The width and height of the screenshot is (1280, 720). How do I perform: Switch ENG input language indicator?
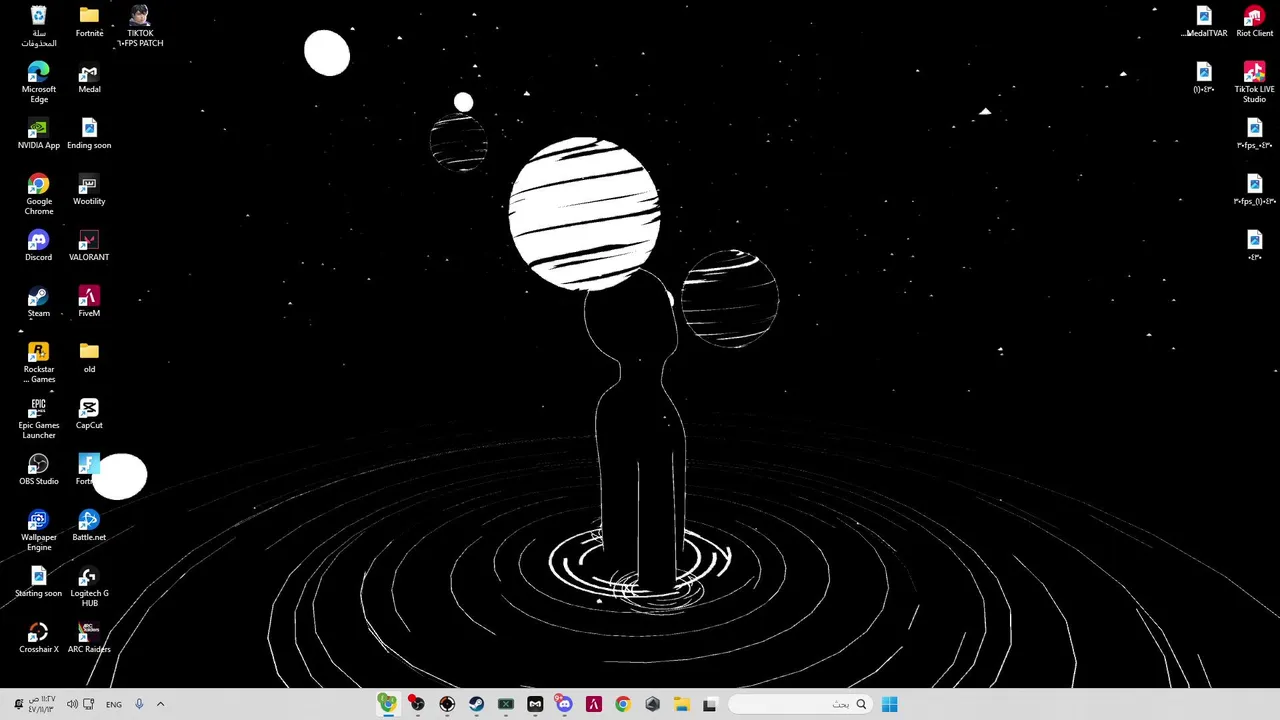pyautogui.click(x=114, y=704)
